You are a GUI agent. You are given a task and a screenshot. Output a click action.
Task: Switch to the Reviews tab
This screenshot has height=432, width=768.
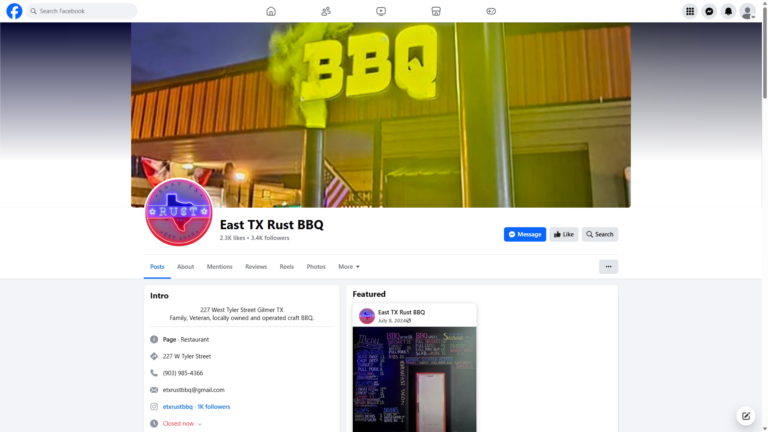pos(256,266)
